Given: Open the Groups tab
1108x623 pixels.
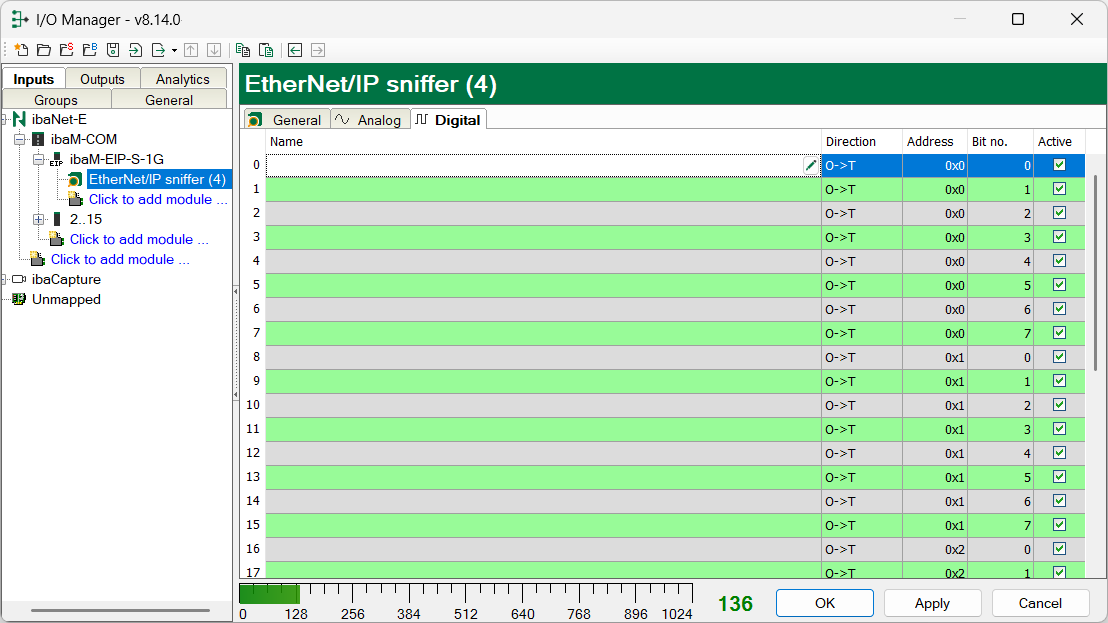Looking at the screenshot, I should point(56,100).
